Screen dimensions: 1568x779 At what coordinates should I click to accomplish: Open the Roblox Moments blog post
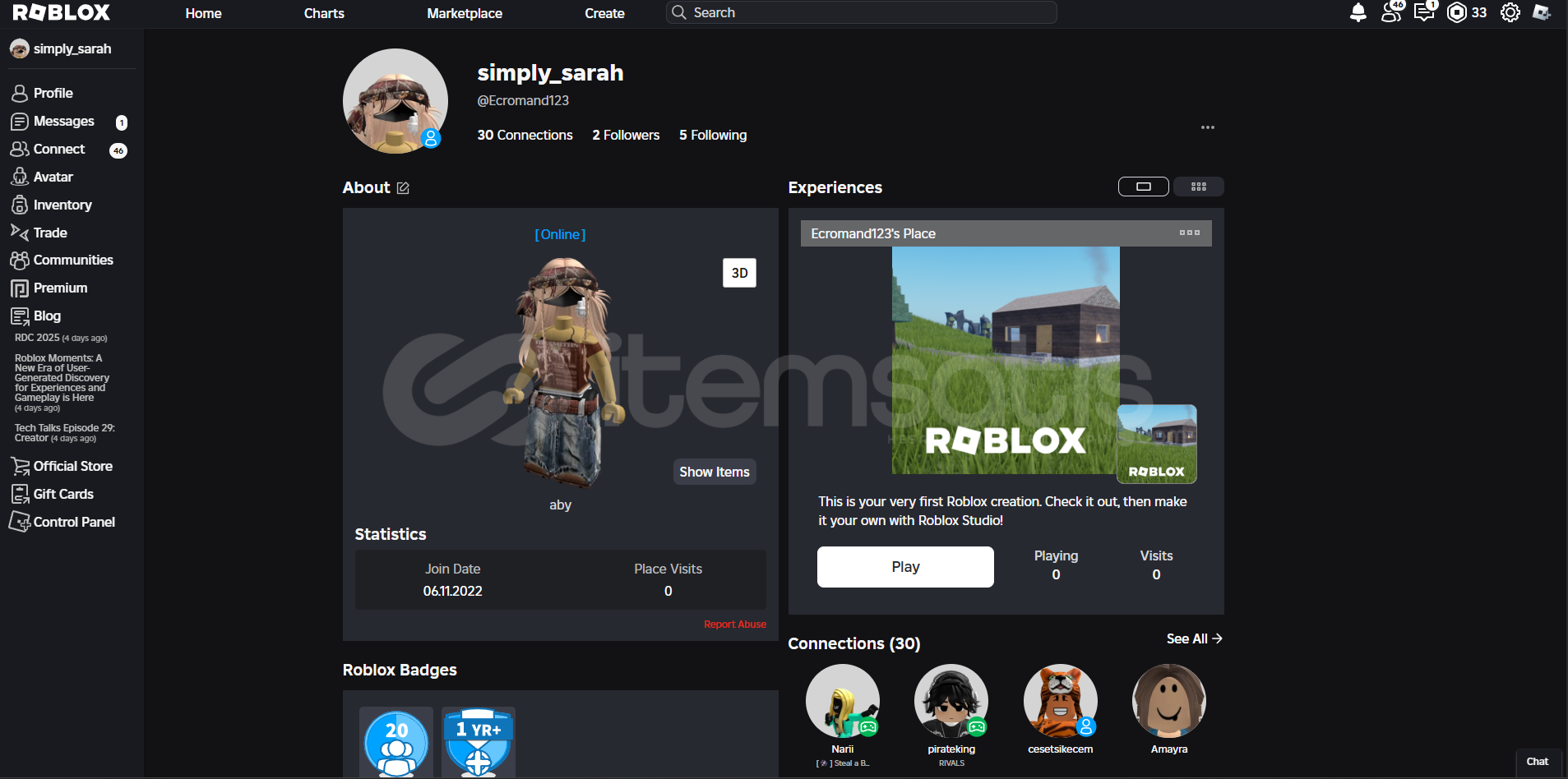coord(62,383)
